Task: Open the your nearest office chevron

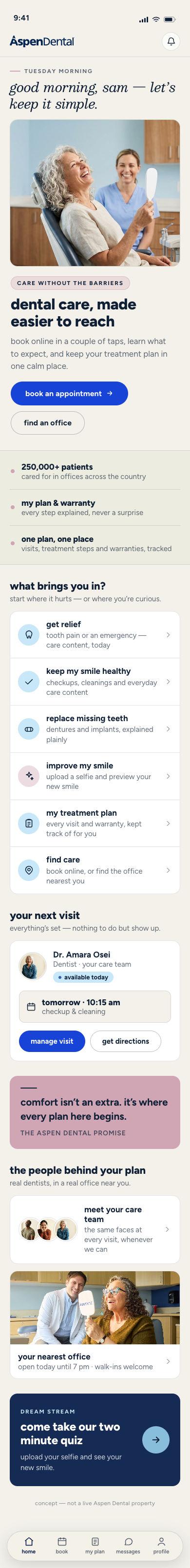Action: (168, 1362)
